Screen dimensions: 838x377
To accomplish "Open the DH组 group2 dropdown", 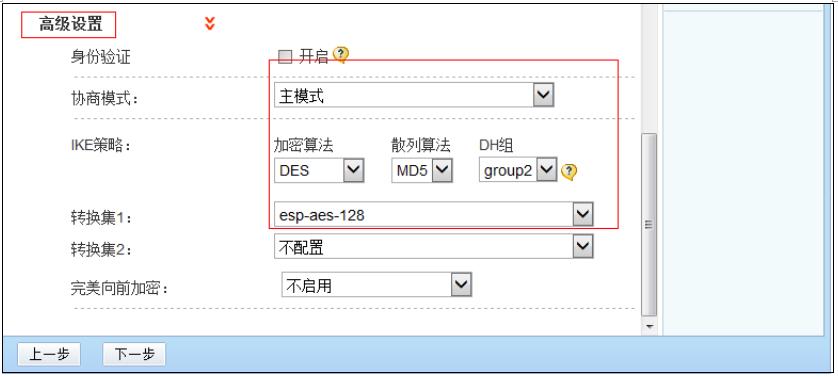I will (x=518, y=171).
